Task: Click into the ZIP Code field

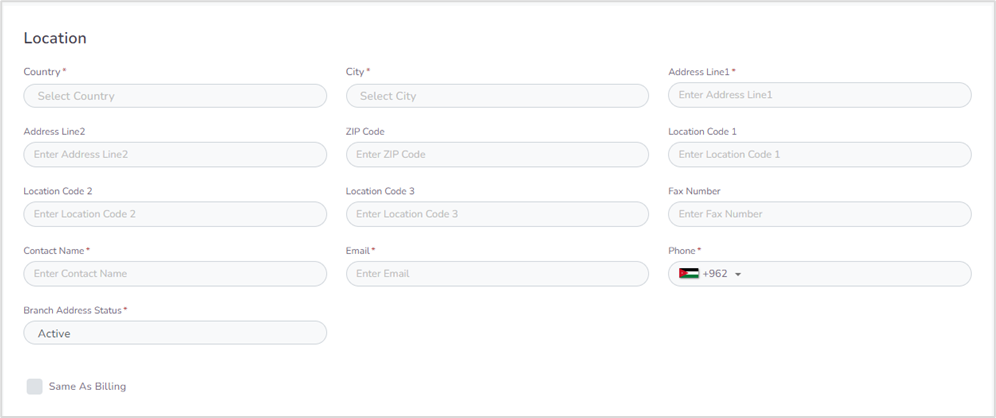Action: click(x=497, y=155)
